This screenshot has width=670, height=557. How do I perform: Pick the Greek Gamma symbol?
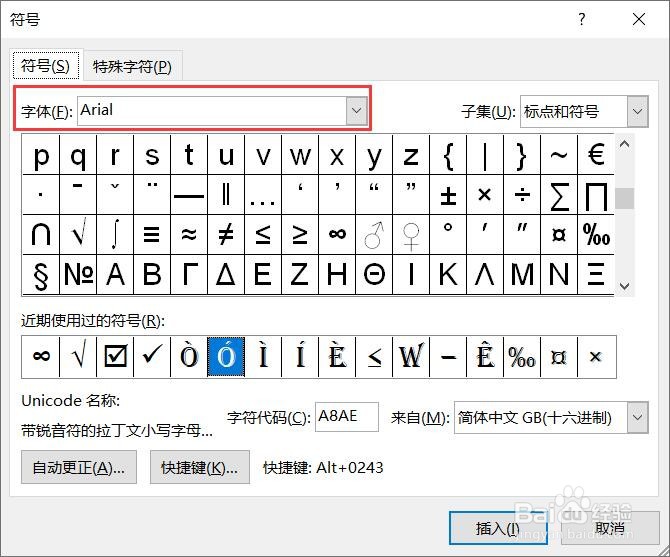tap(189, 275)
